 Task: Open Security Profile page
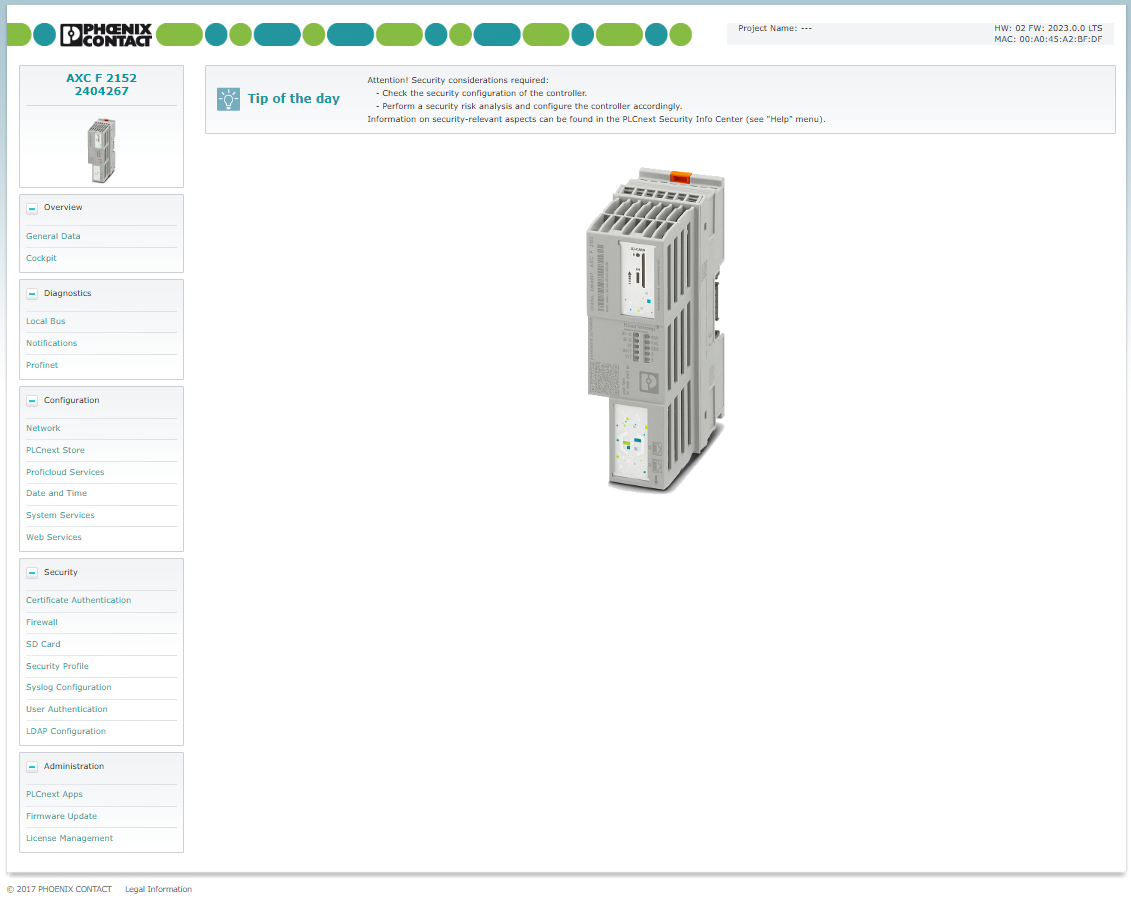click(58, 666)
